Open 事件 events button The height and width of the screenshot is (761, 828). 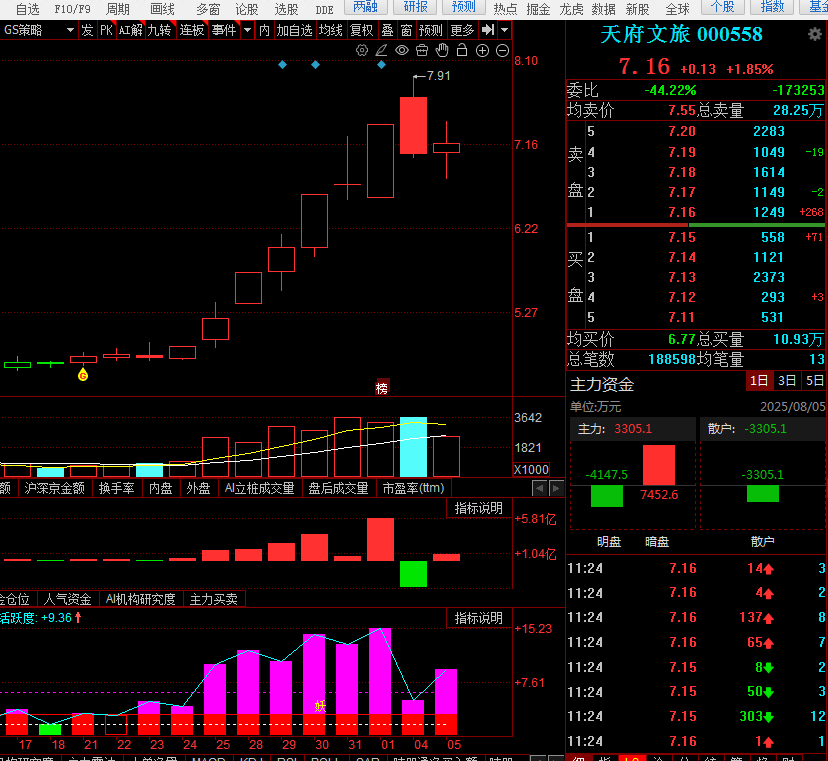click(224, 30)
